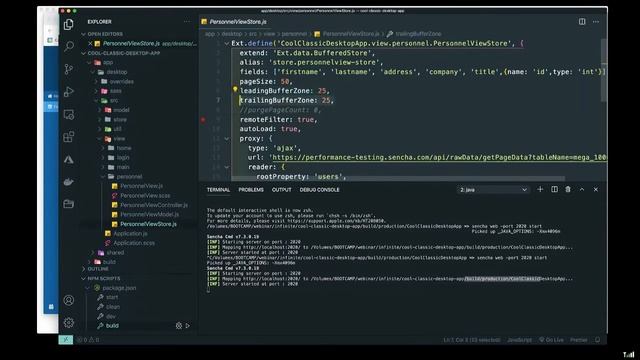
Task: Open the Docker view in activity bar
Action: tap(69, 182)
